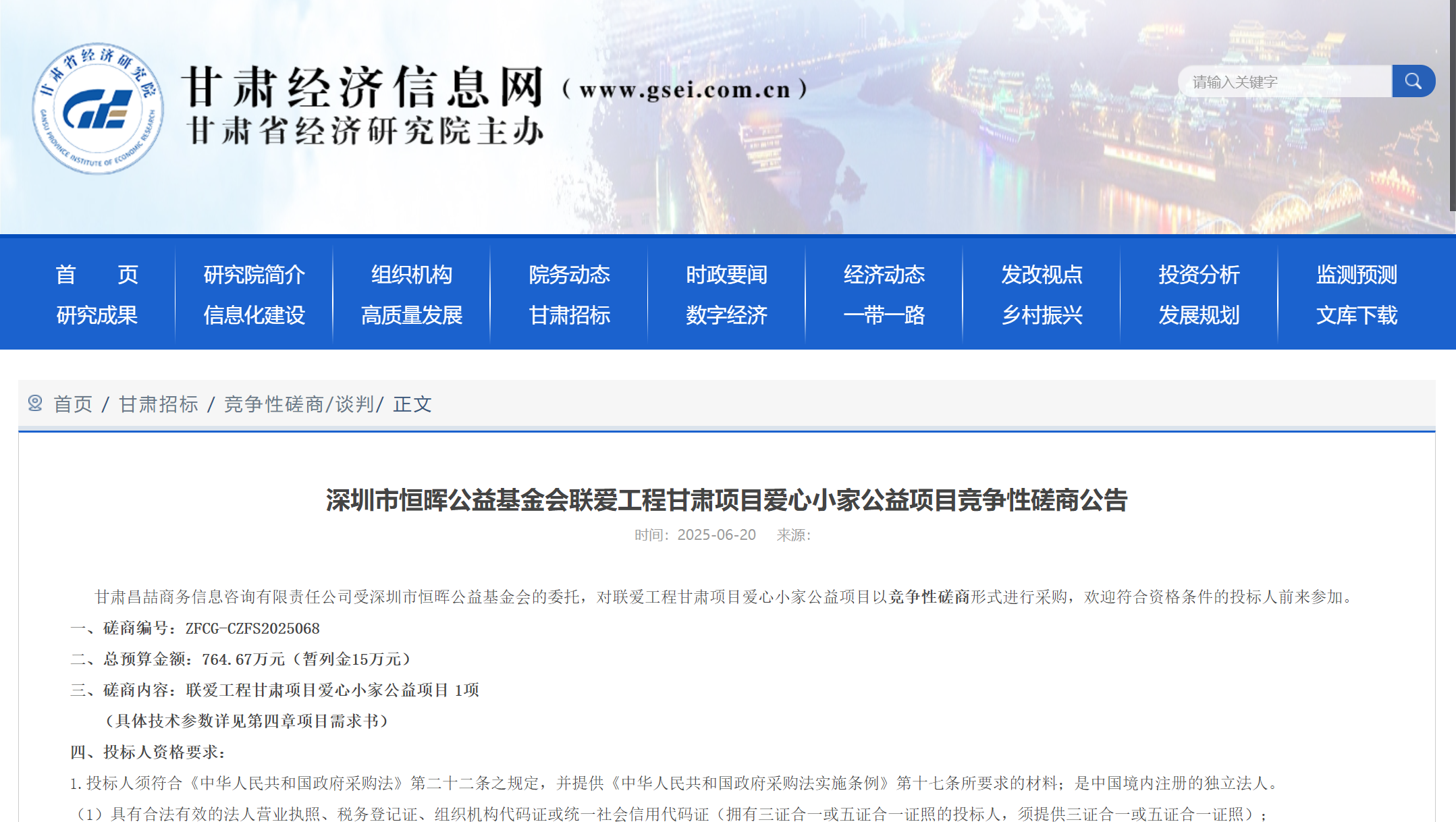Open 文库下载 navigation item
This screenshot has height=822, width=1456.
pos(1357,315)
